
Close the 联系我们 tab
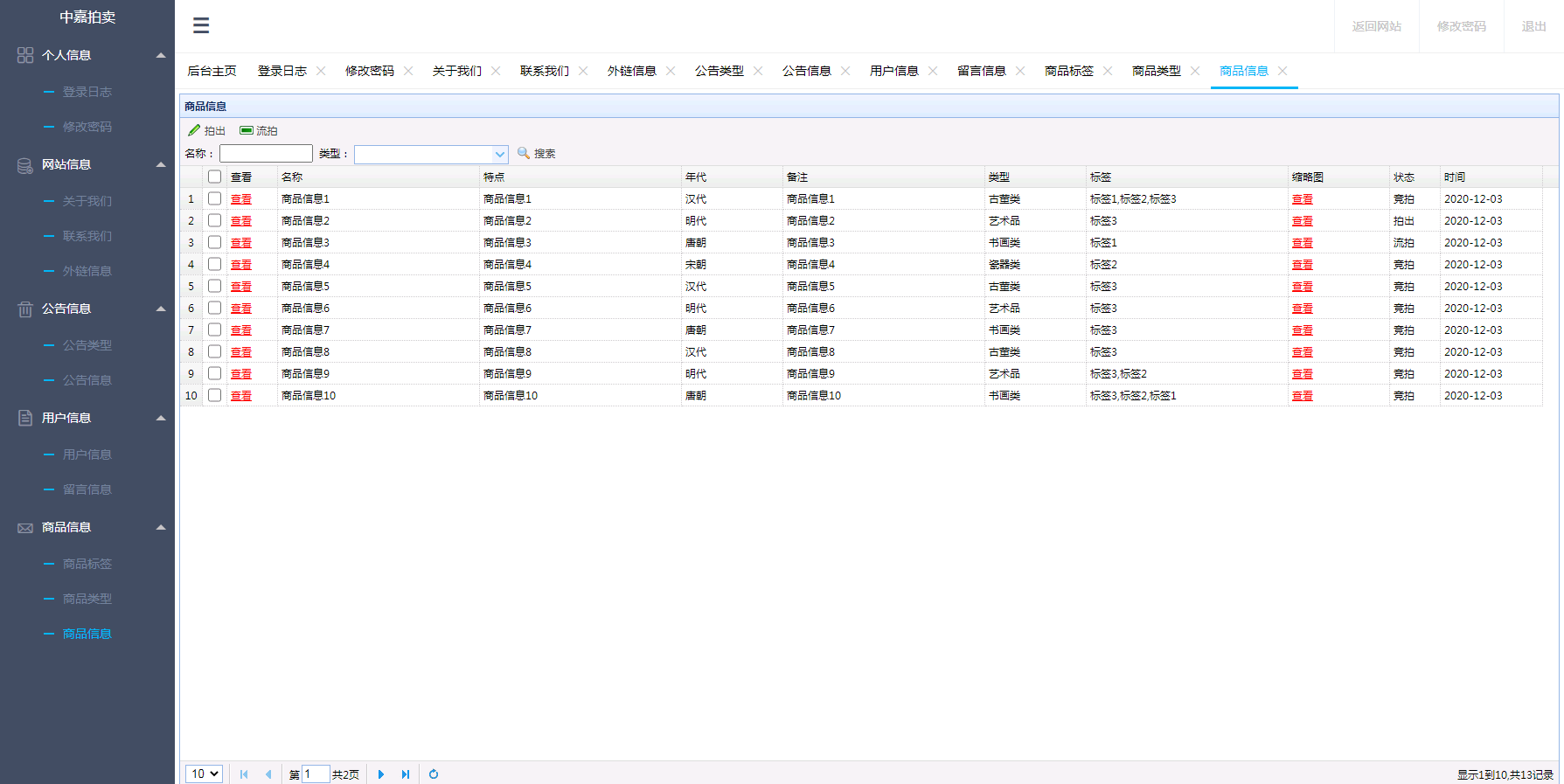click(x=583, y=71)
